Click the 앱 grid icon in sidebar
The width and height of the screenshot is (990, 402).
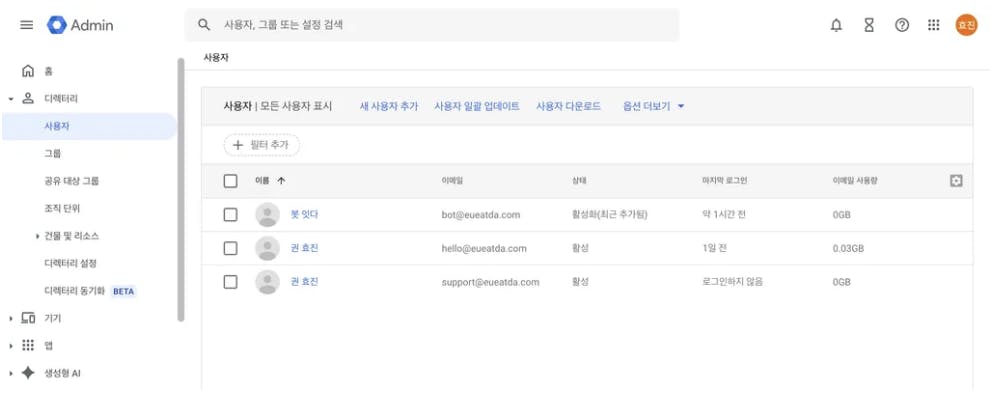click(x=28, y=345)
